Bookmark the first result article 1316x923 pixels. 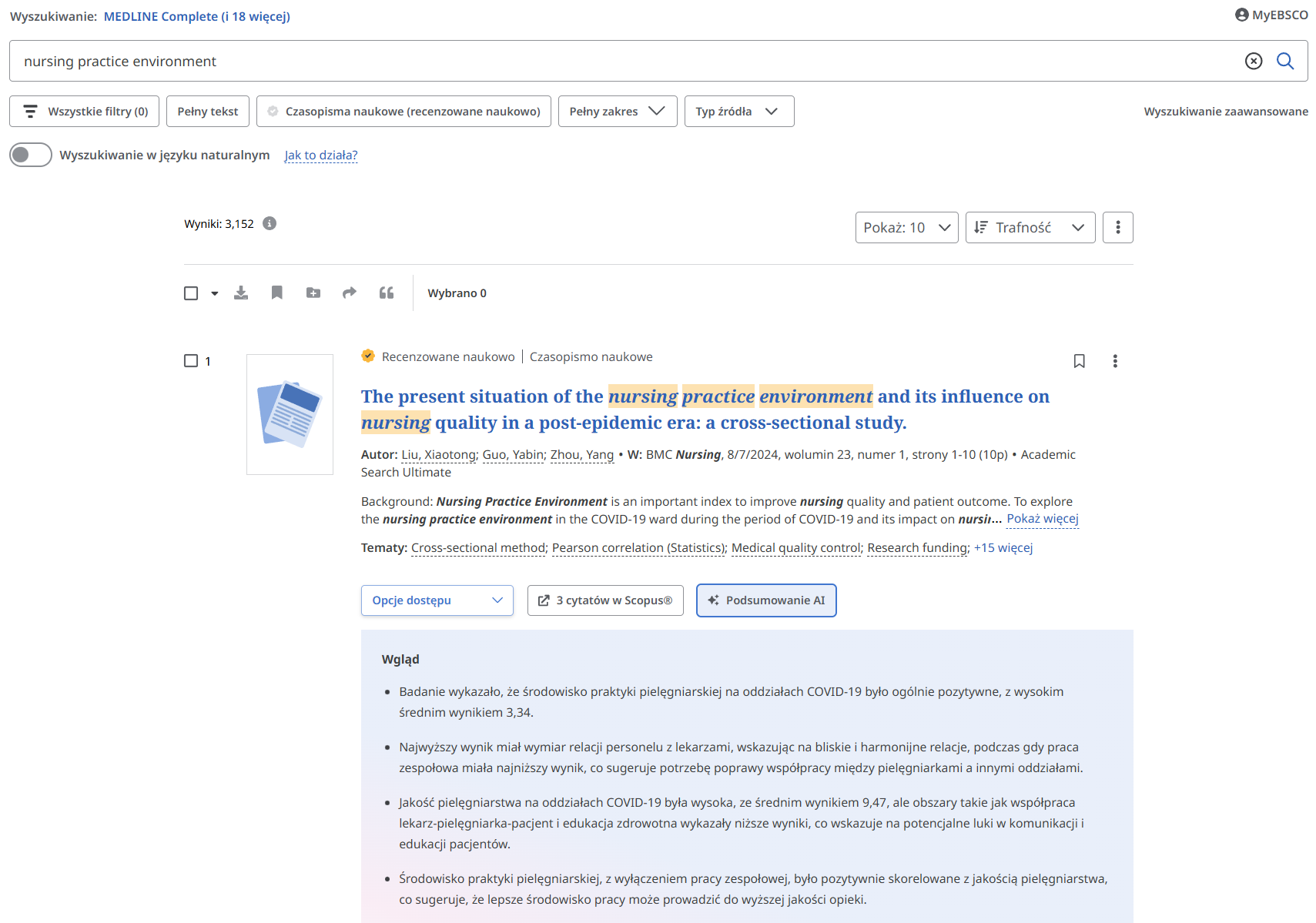(x=1079, y=361)
